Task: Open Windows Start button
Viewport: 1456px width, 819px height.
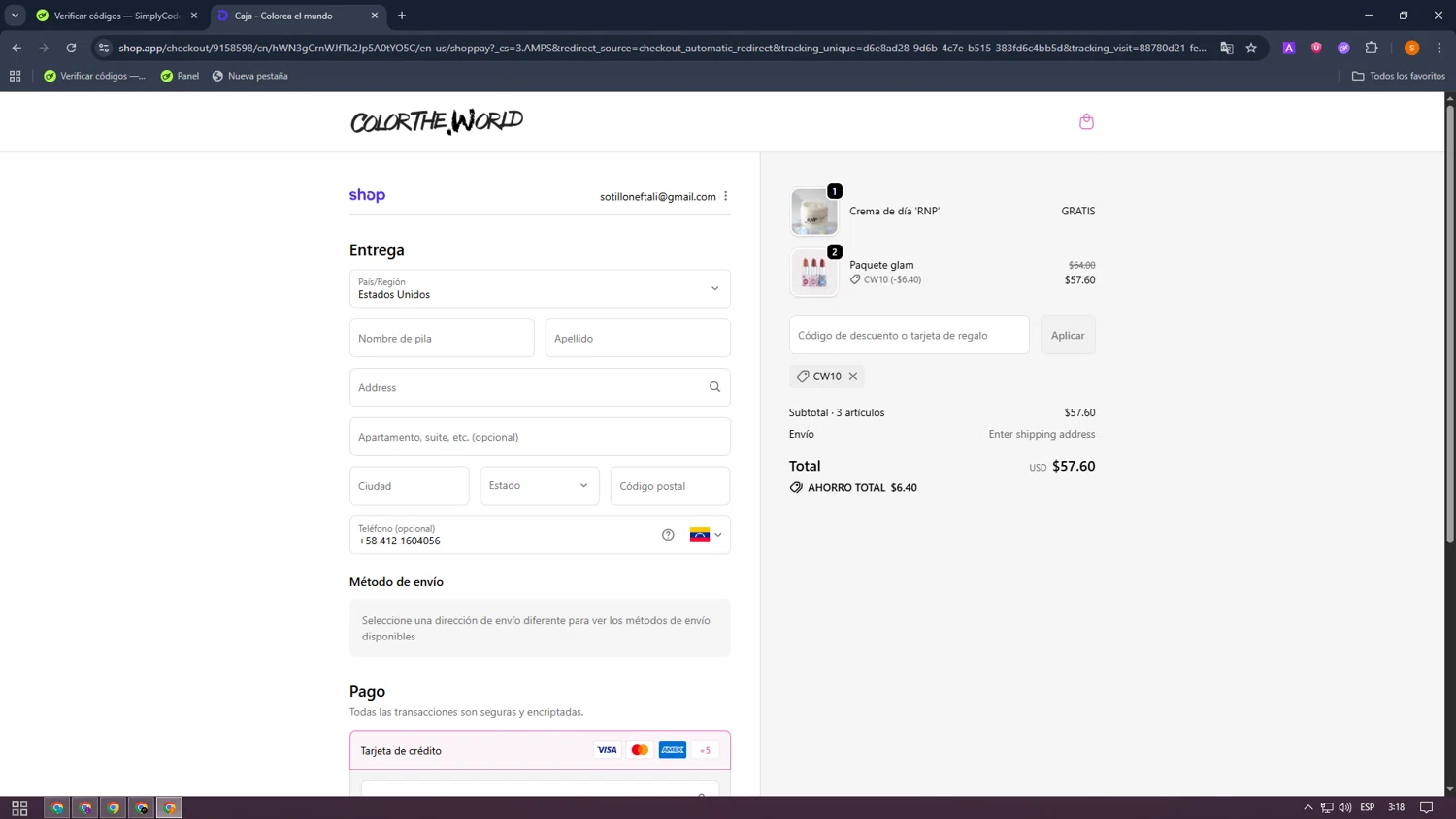Action: tap(19, 807)
